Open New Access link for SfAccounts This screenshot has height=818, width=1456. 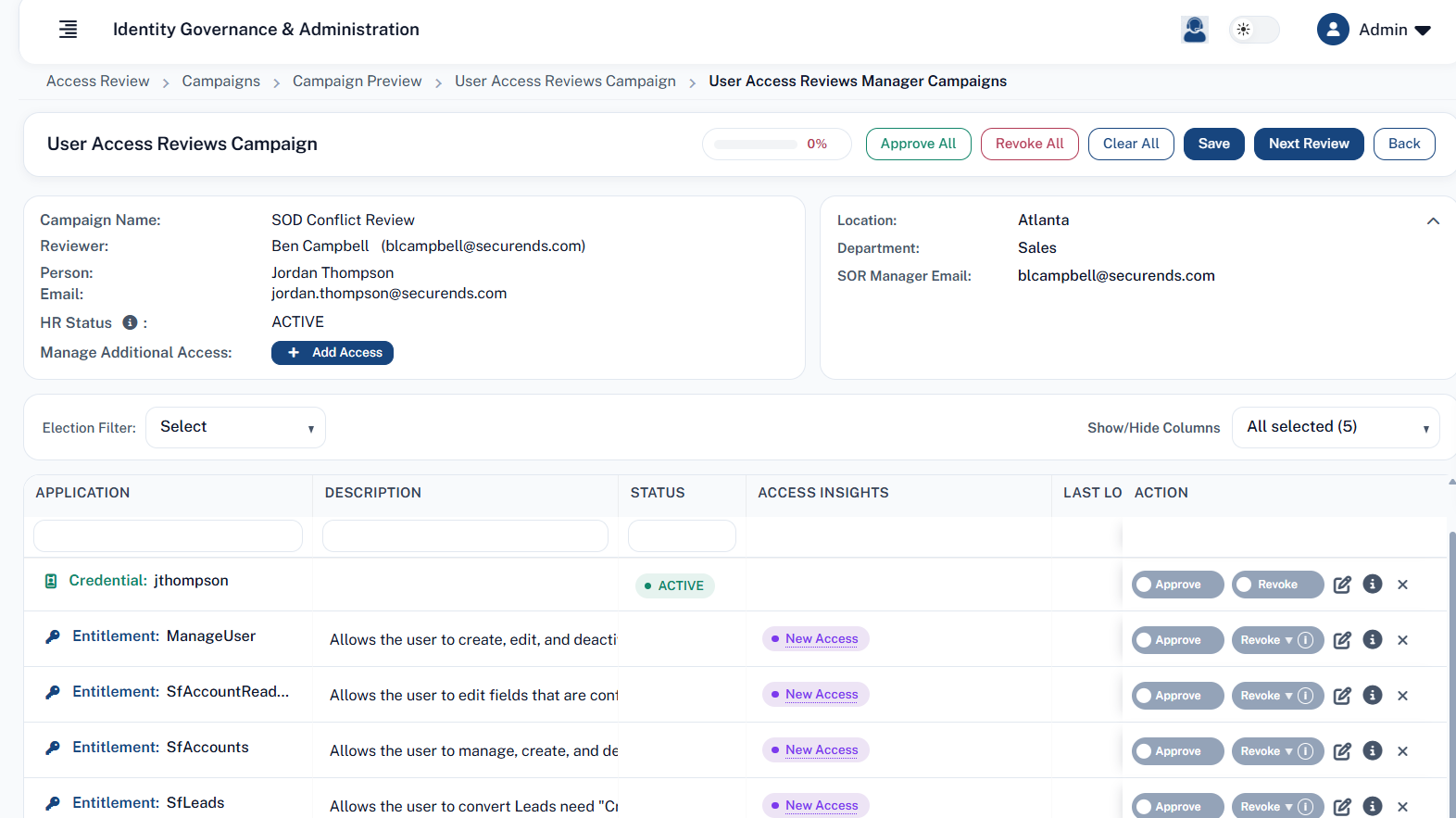point(822,750)
